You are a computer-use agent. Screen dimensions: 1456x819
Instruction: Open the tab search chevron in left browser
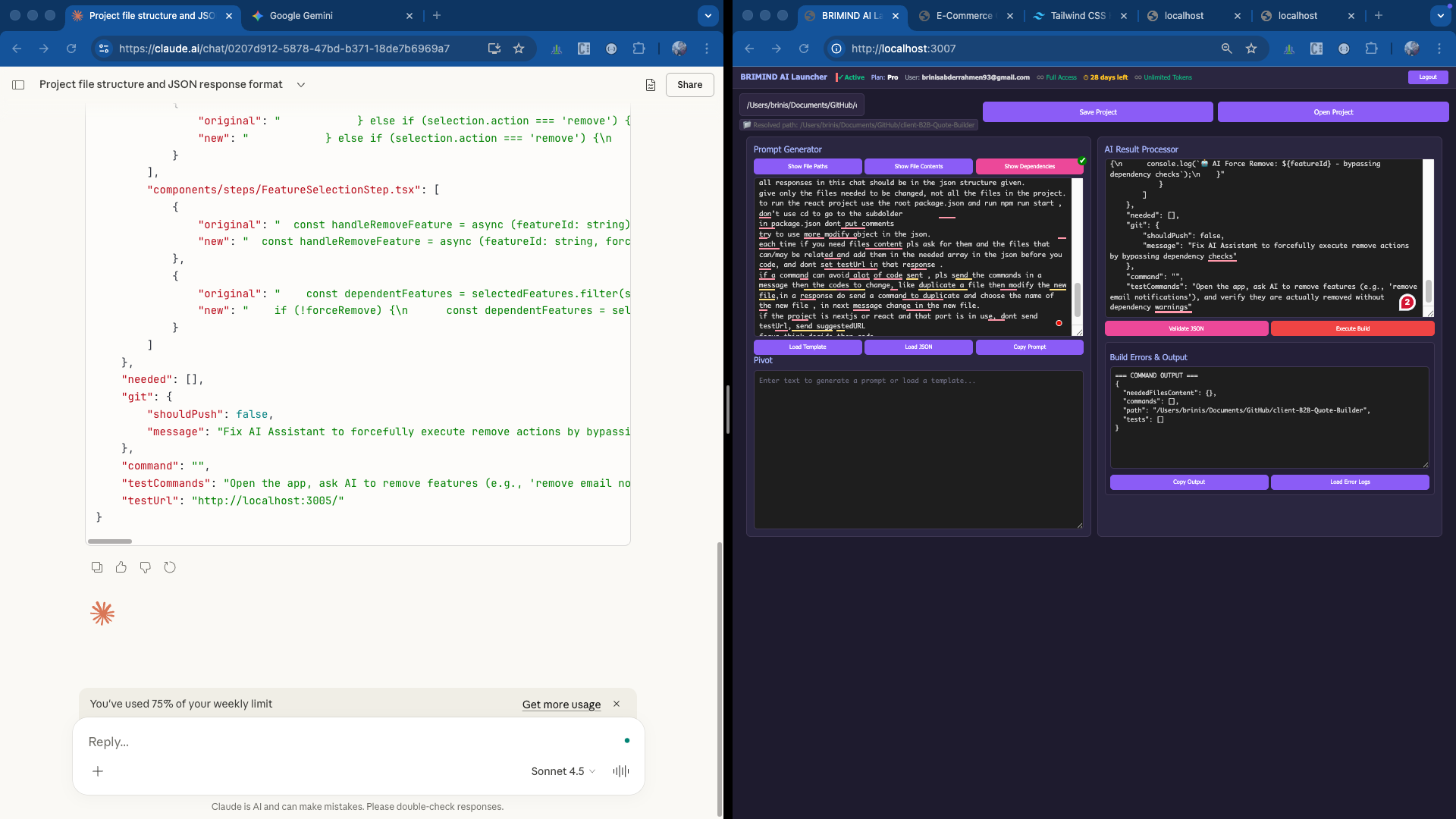(x=707, y=15)
